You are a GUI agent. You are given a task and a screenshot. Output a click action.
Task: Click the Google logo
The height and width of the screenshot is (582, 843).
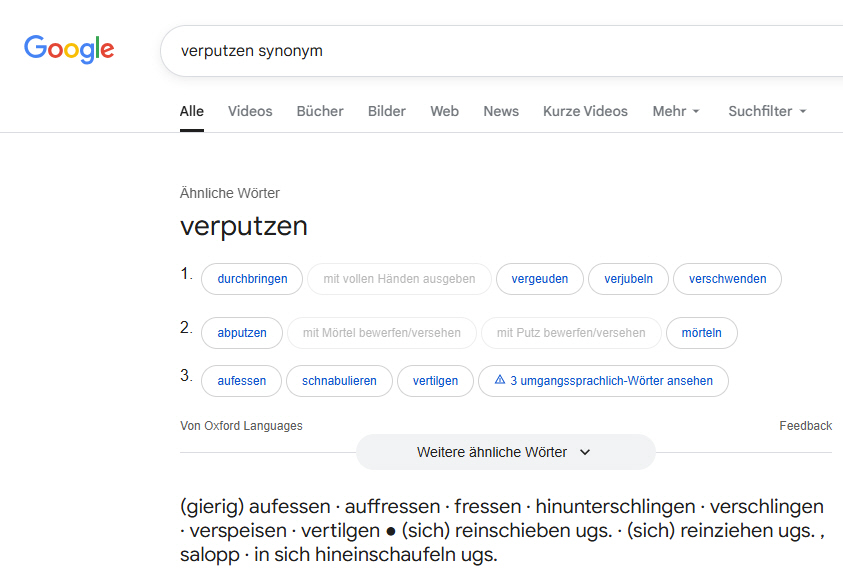(69, 48)
